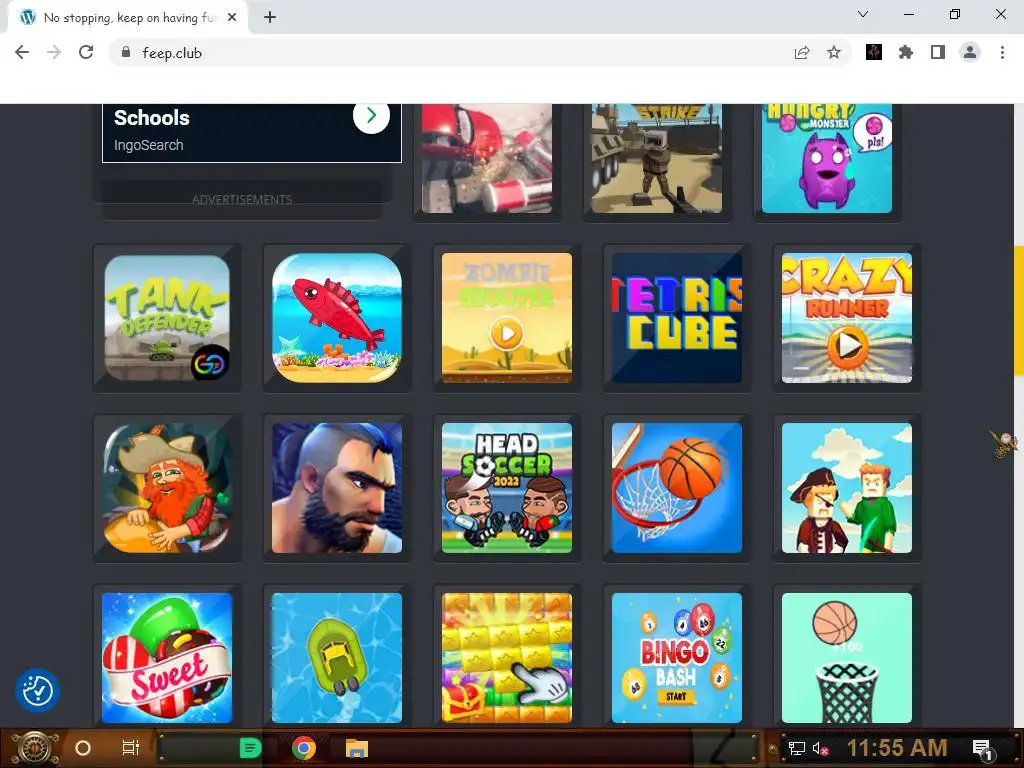This screenshot has height=768, width=1024.
Task: Open the Hungry Monster game tile
Action: tap(827, 158)
